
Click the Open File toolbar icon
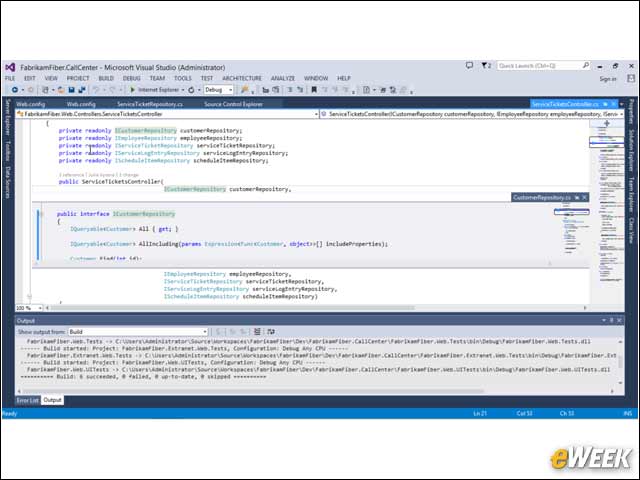tap(61, 90)
